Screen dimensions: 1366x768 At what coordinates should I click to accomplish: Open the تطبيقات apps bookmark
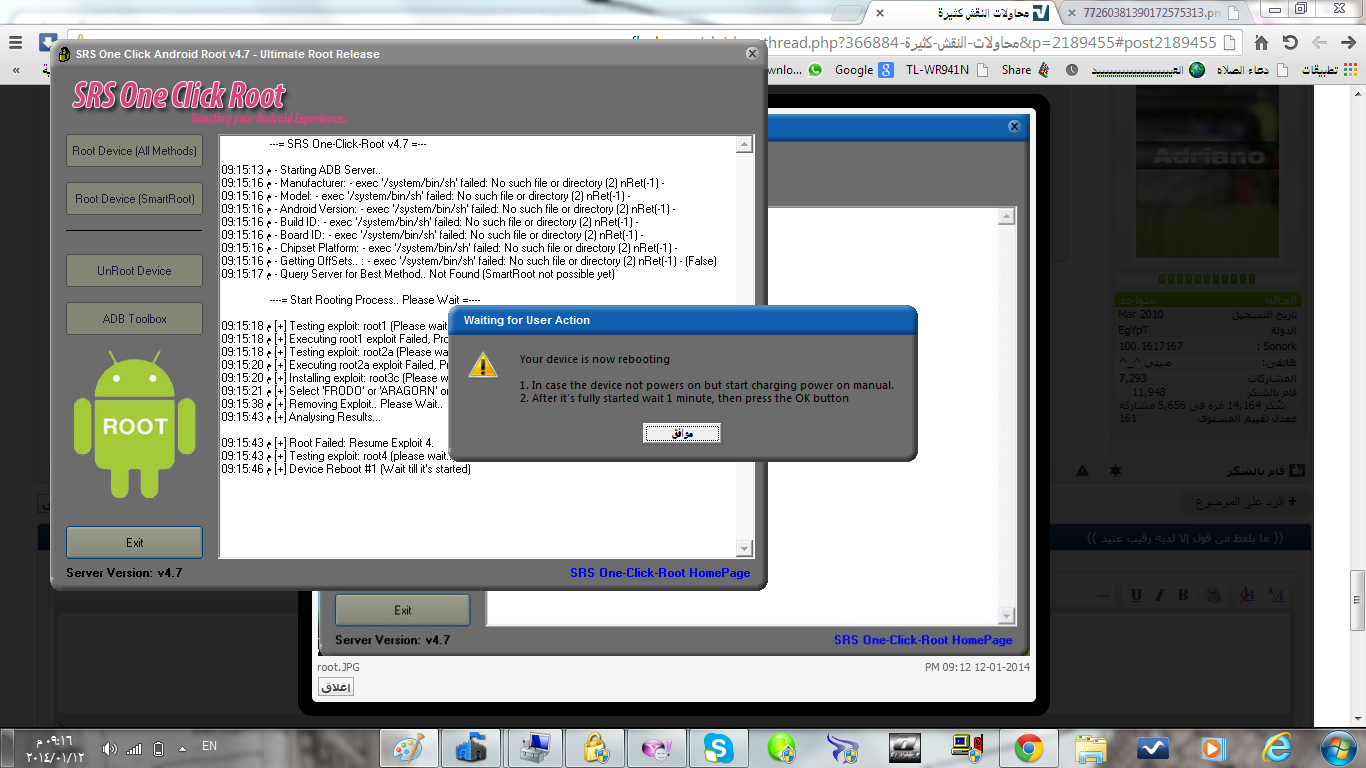click(1330, 70)
